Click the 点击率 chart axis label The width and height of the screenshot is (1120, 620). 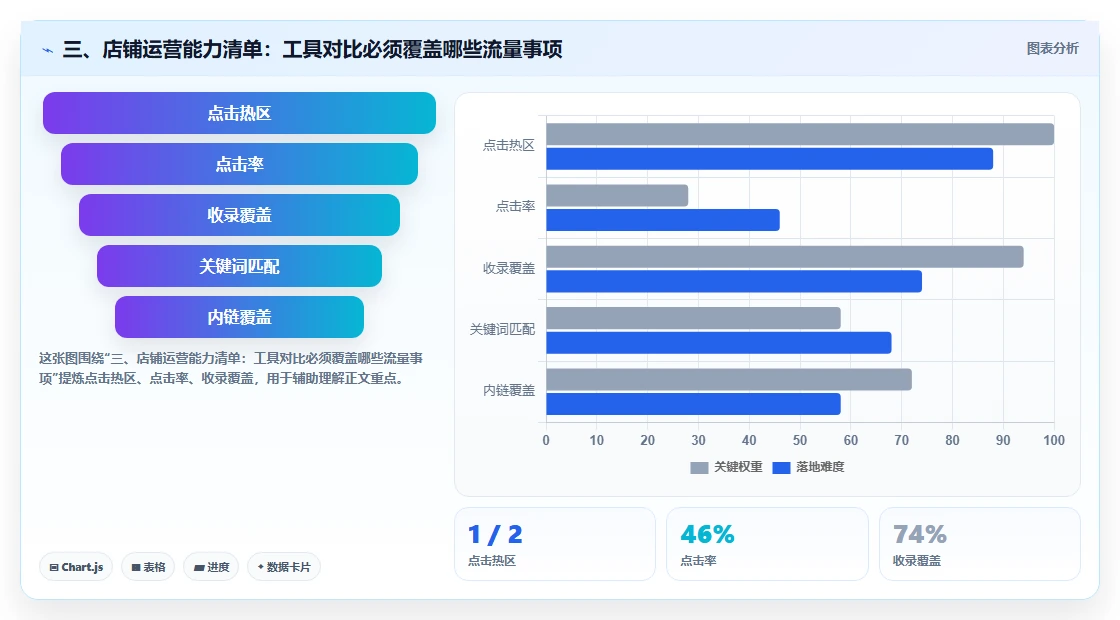click(x=515, y=207)
